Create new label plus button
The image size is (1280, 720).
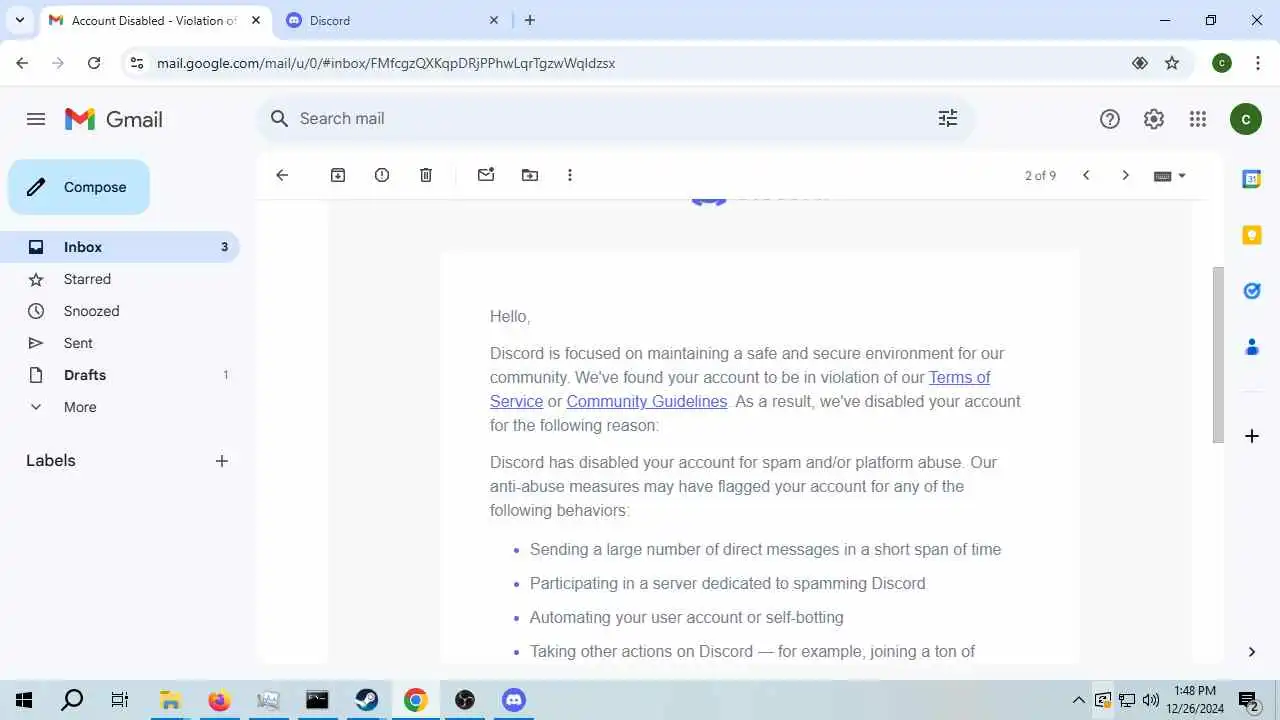pyautogui.click(x=222, y=461)
